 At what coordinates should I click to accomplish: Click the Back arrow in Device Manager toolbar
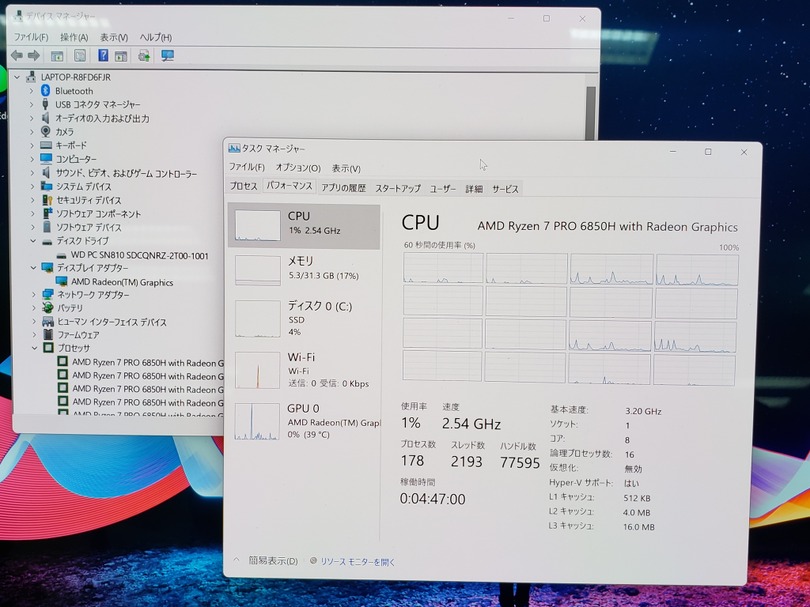tap(17, 55)
